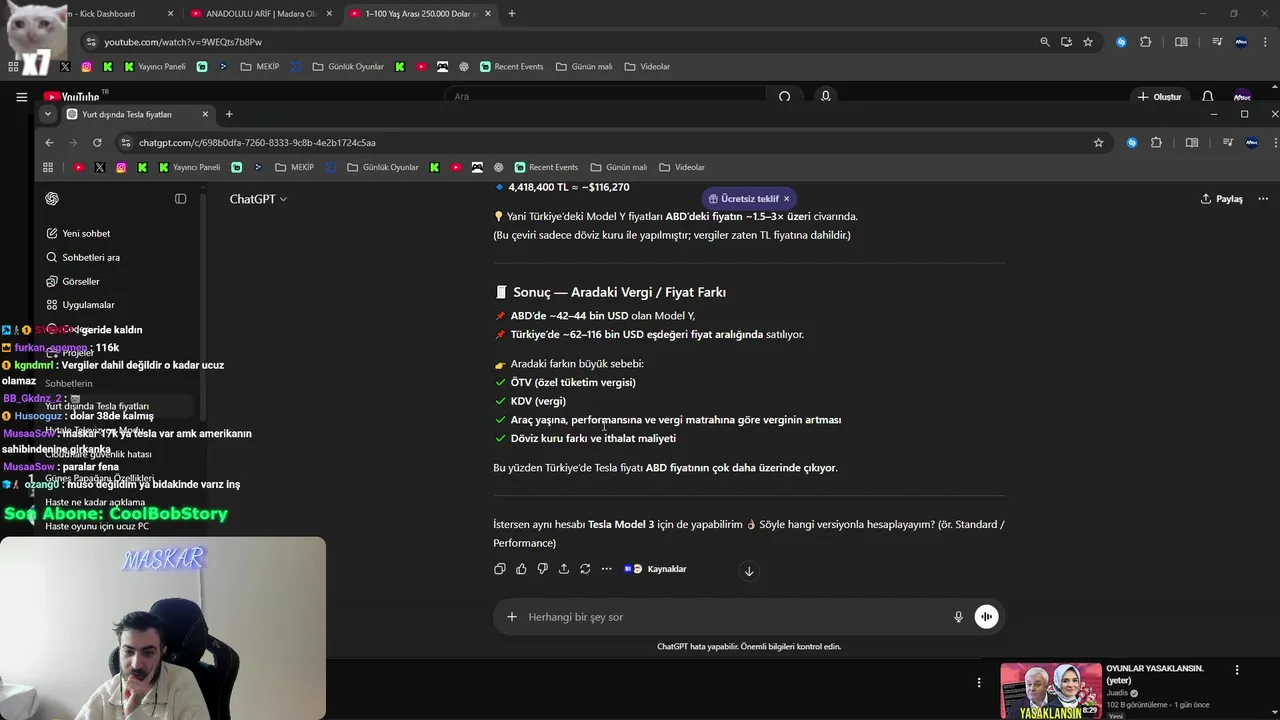1280x720 pixels.
Task: Open the tab search dropdown in ChatGPT window
Action: (47, 114)
